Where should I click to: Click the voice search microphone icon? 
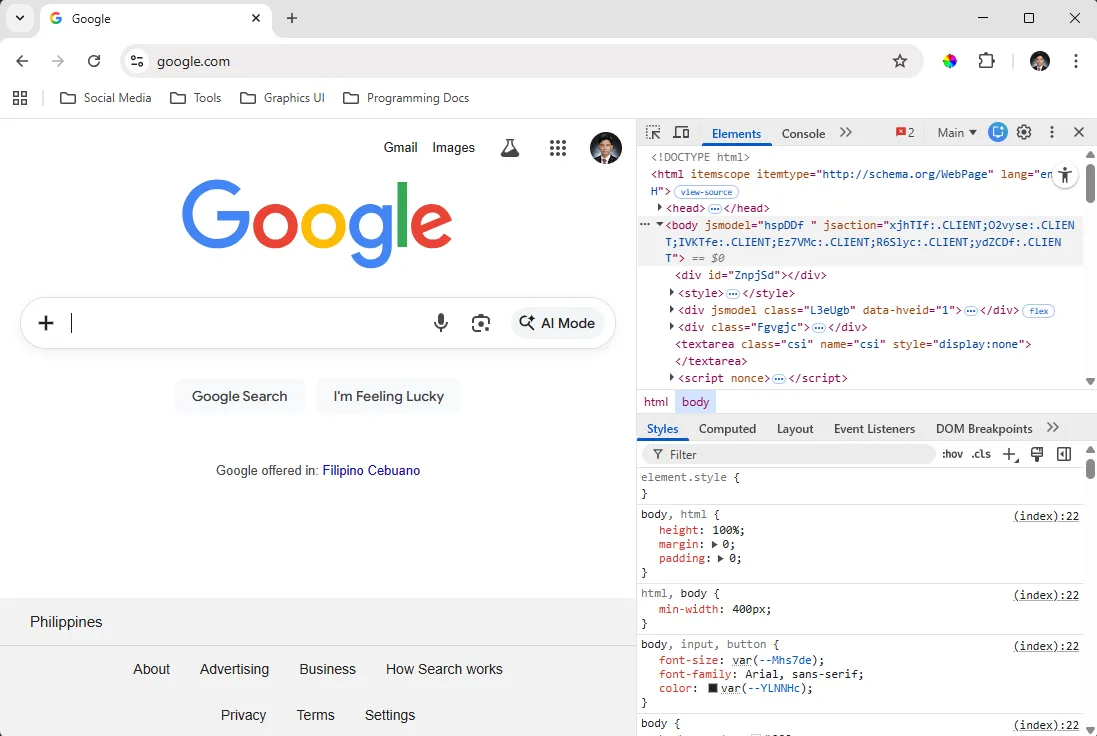click(x=441, y=323)
